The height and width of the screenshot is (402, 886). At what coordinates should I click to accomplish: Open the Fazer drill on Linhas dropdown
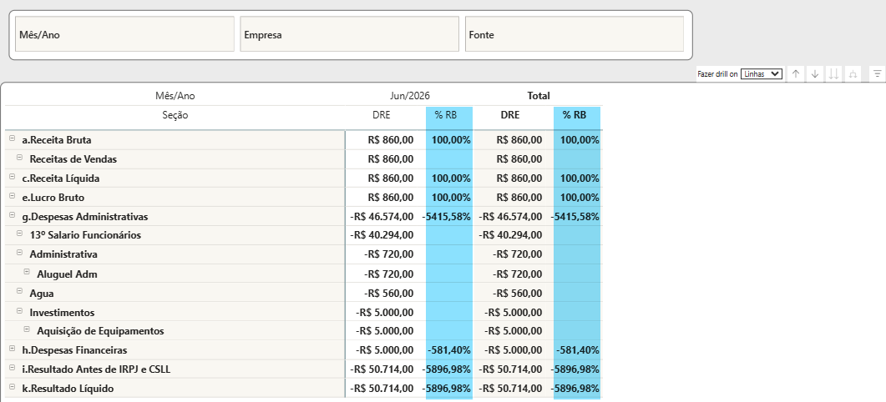tap(761, 74)
